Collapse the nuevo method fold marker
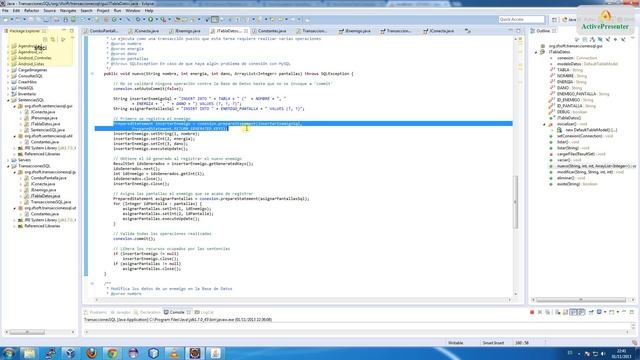 click(92, 74)
